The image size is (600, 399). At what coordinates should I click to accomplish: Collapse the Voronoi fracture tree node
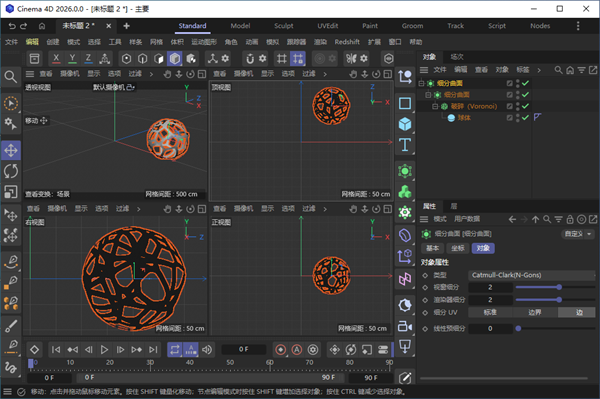(435, 106)
